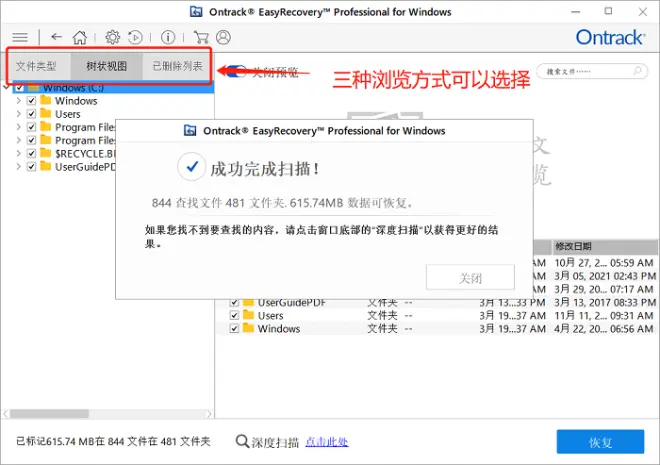Click the date 3月 13, 2017 08:33 PM

605,302
